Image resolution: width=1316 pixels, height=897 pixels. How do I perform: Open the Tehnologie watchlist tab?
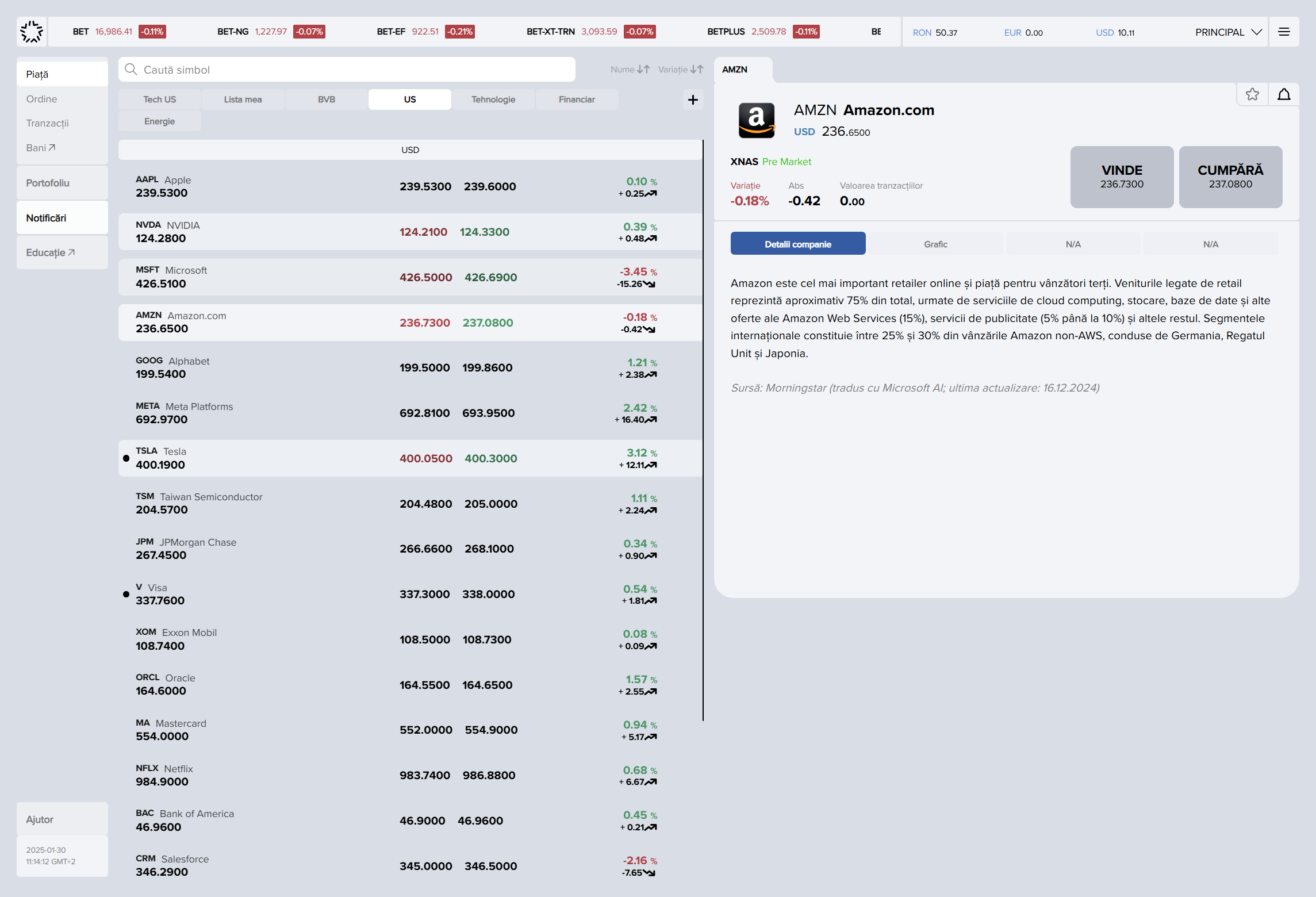coord(493,99)
